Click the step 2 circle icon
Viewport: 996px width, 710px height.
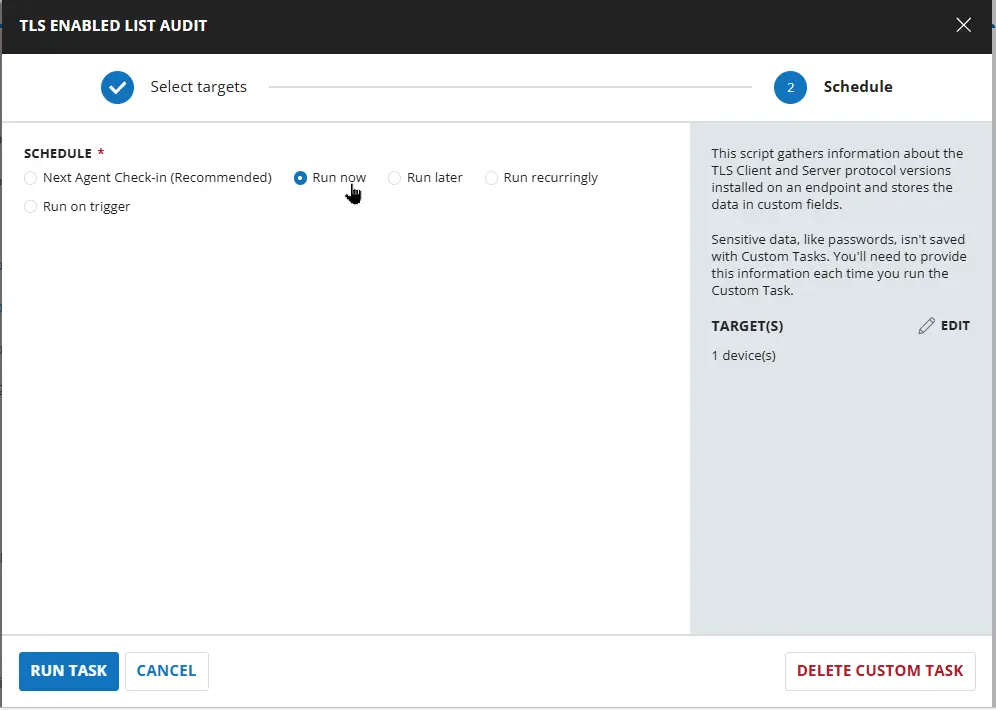point(790,87)
